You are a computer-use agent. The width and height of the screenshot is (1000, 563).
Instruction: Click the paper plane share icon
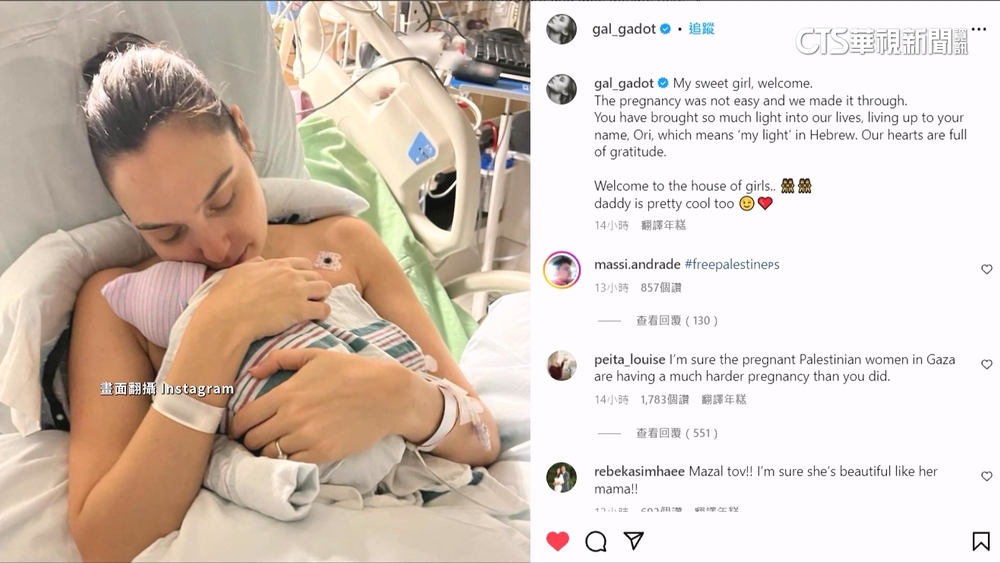(x=633, y=541)
